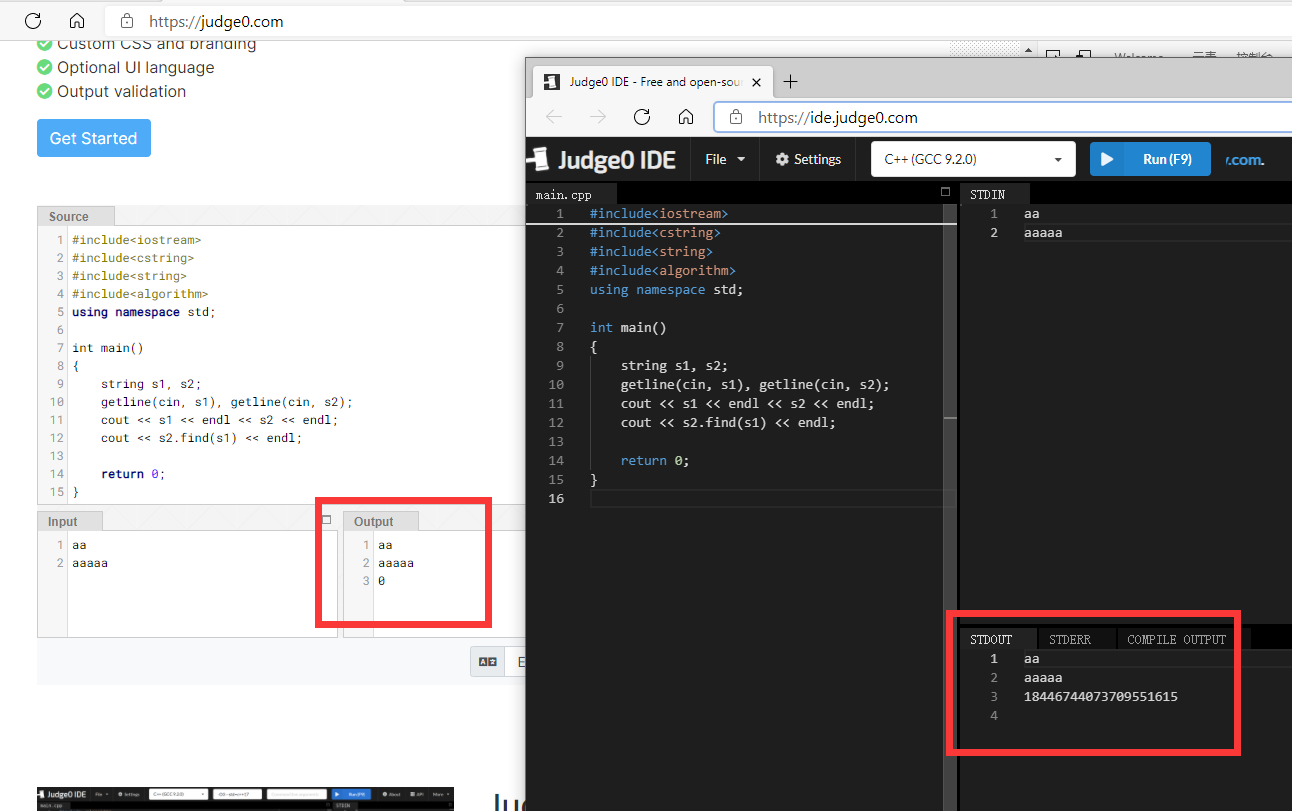Click the back arrow in the IDE browser
1292x811 pixels.
(554, 116)
